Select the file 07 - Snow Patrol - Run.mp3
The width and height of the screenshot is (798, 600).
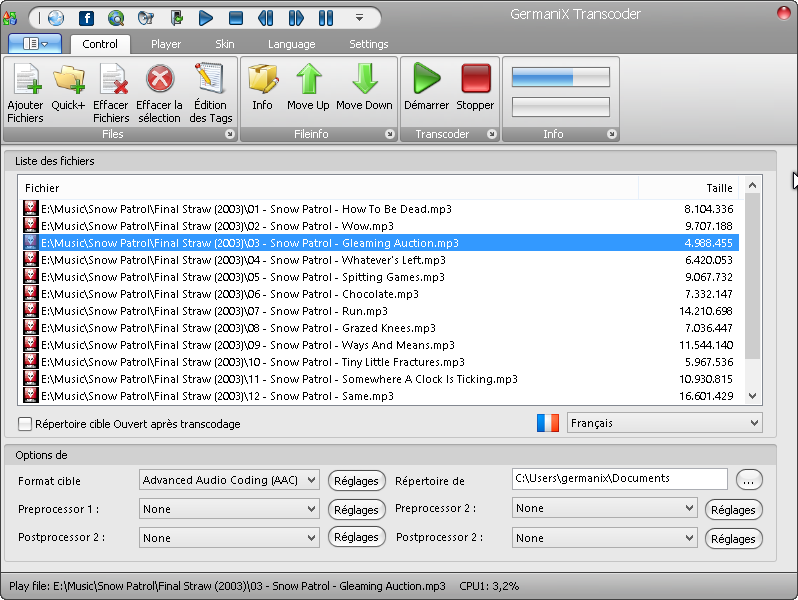pos(215,312)
